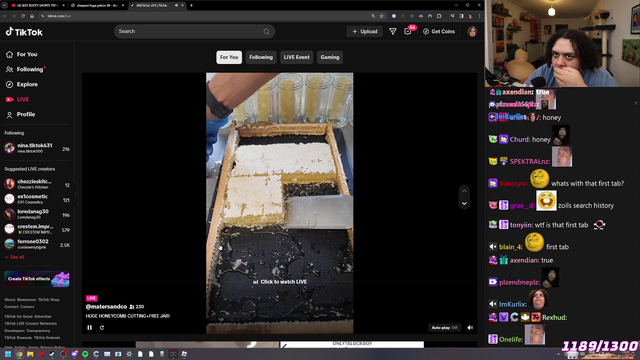
Task: Open the messages paper-plane icon
Action: [x=392, y=31]
